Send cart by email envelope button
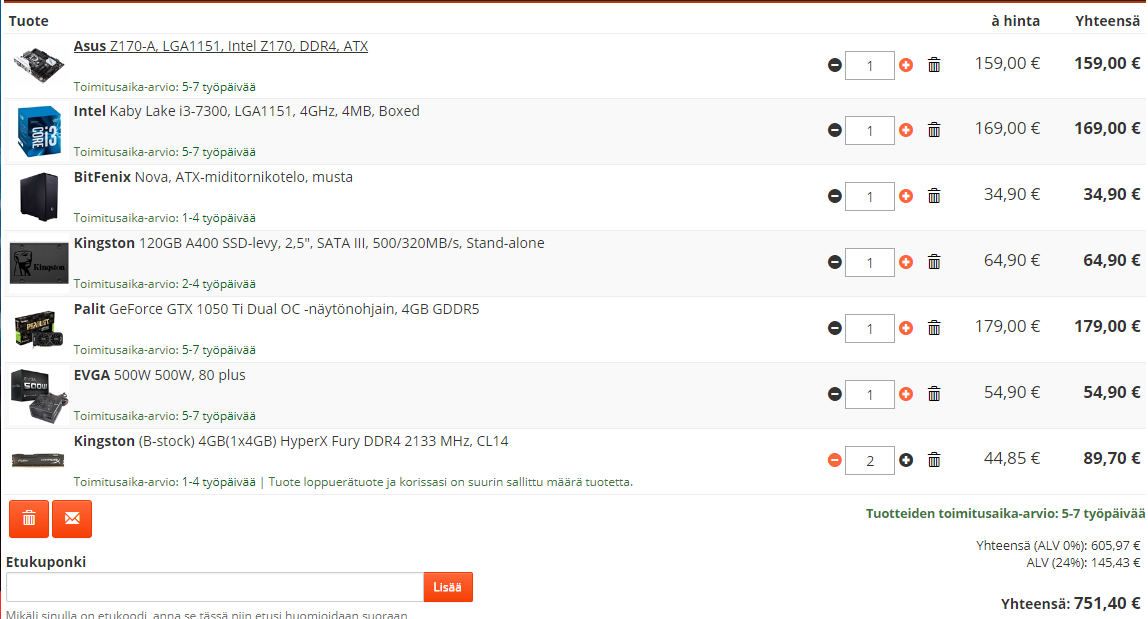The height and width of the screenshot is (619, 1148). [72, 519]
